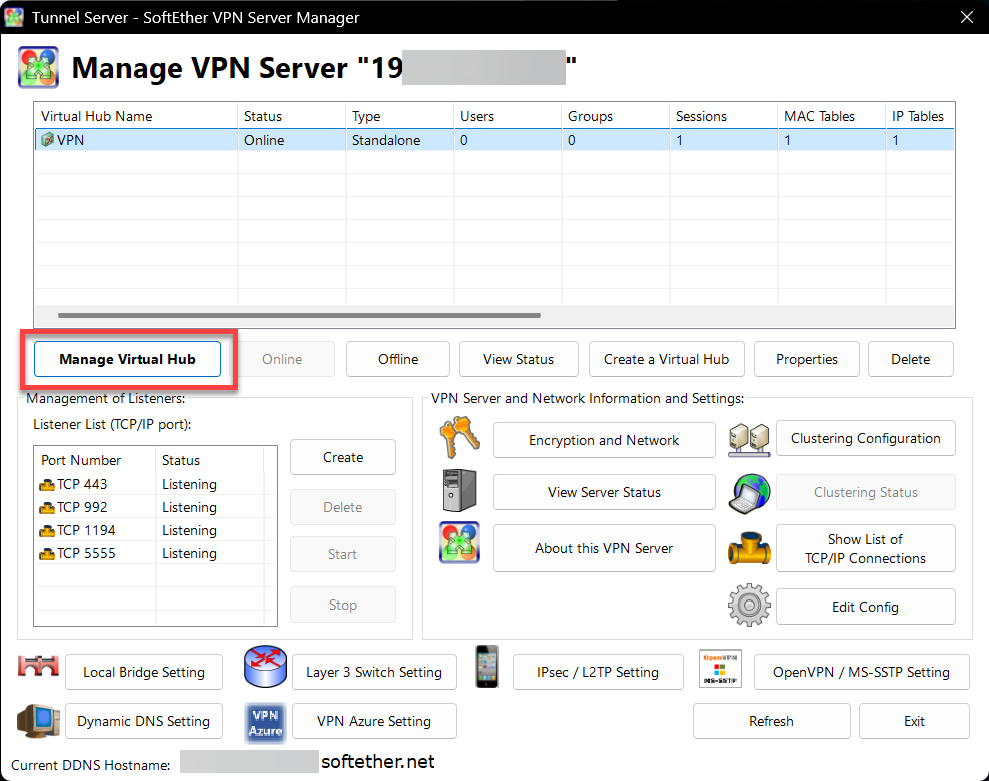Click the Type column header in hub list
Viewport: 989px width, 781px height.
(x=399, y=116)
